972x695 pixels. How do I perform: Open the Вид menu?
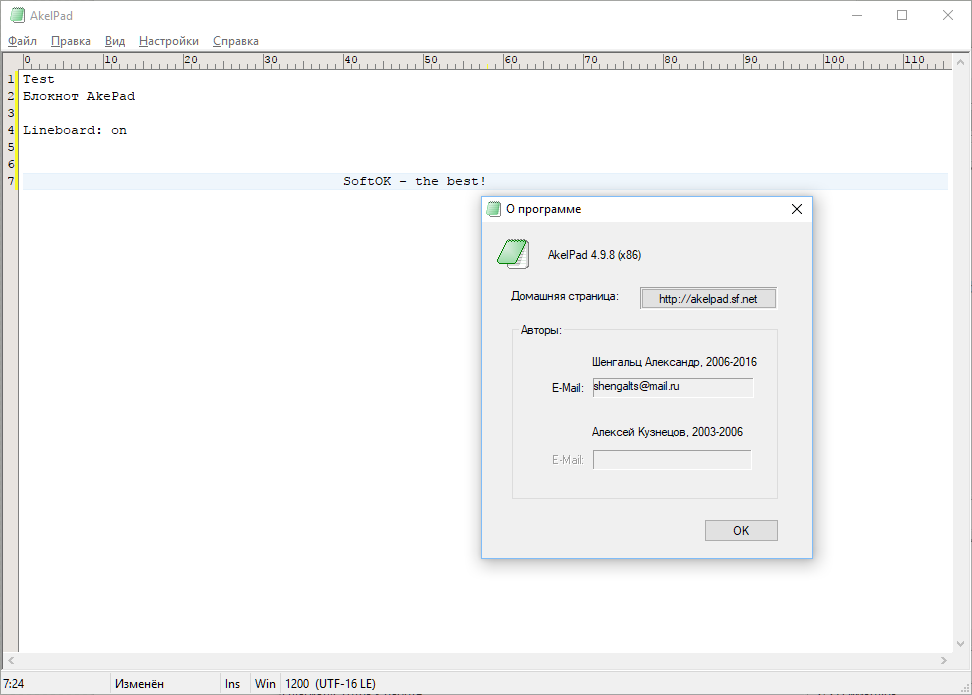pos(115,41)
